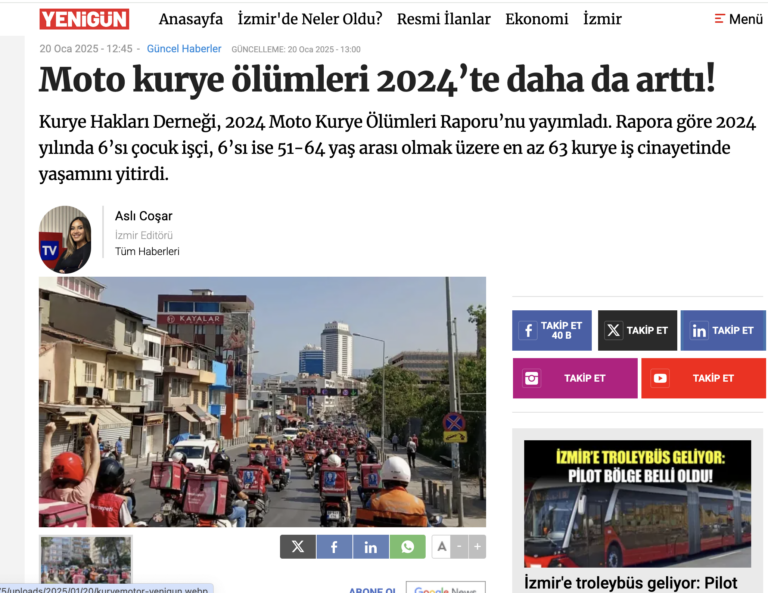Open Güncel Haberler category link
This screenshot has height=593, width=768.
(184, 49)
